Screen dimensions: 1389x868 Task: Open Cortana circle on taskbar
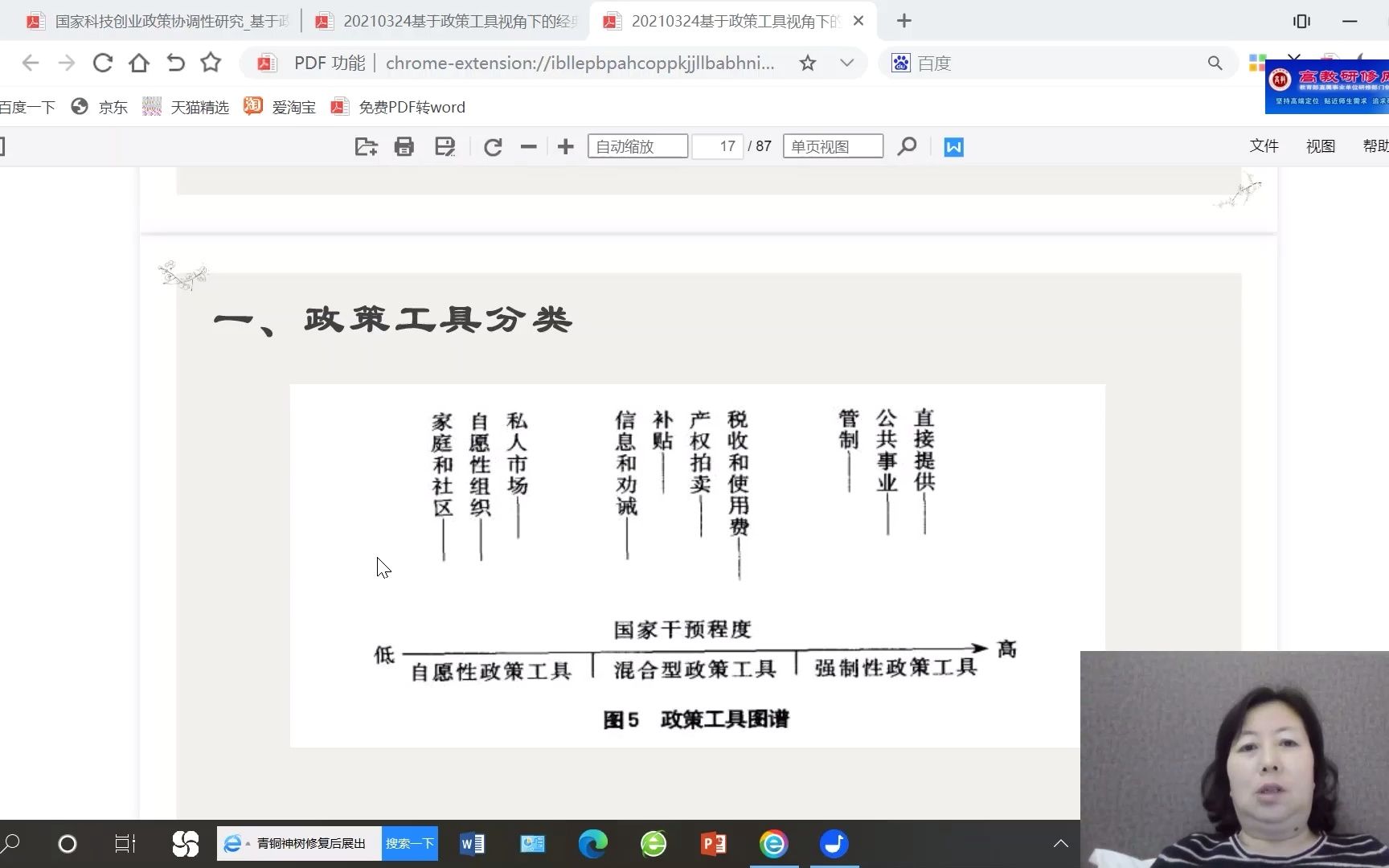point(68,844)
